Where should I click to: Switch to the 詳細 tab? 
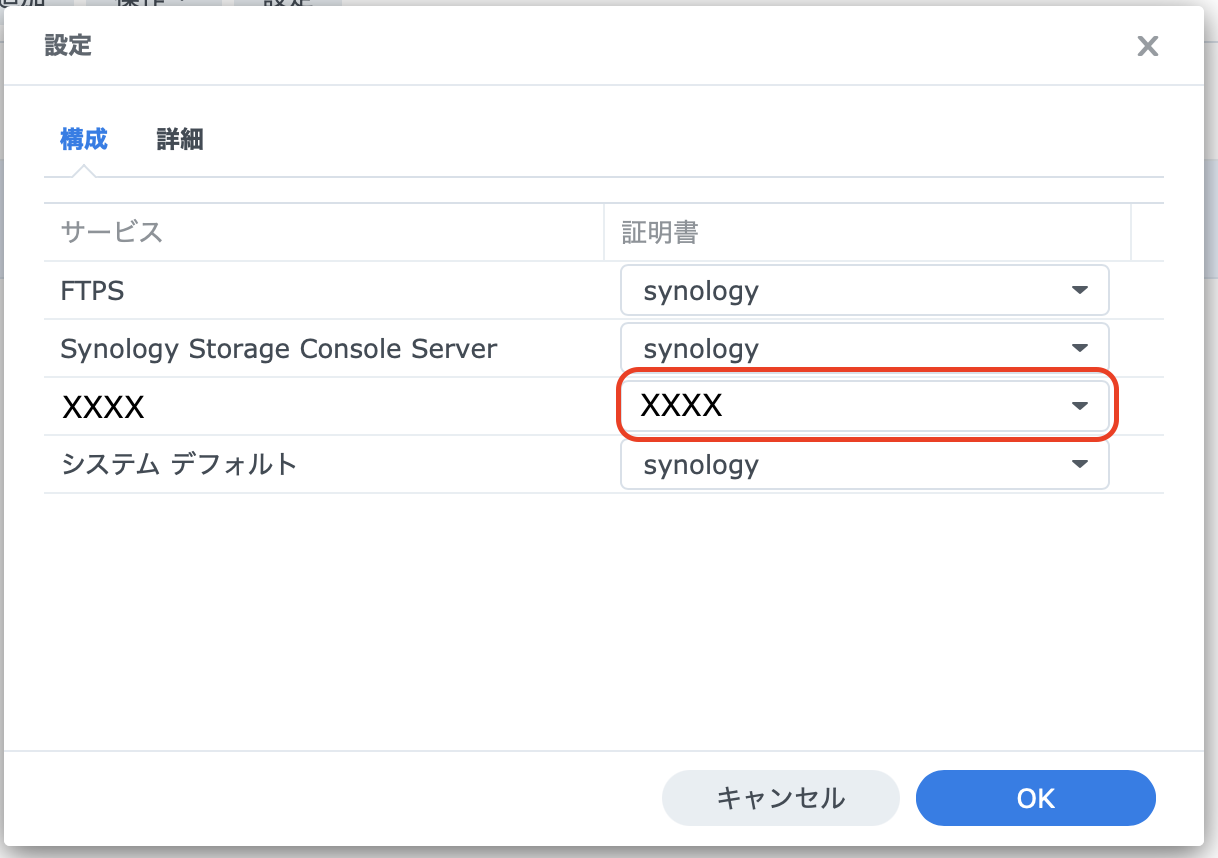point(181,139)
